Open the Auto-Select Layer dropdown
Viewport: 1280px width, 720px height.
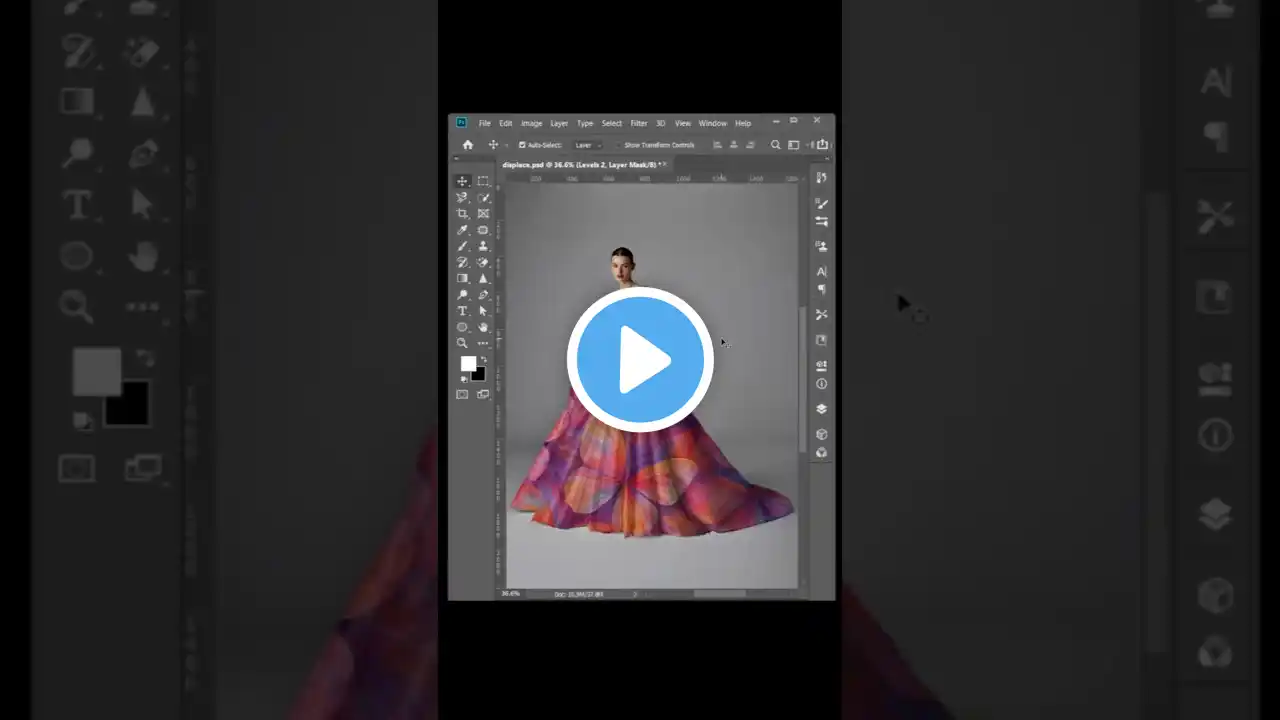[587, 145]
